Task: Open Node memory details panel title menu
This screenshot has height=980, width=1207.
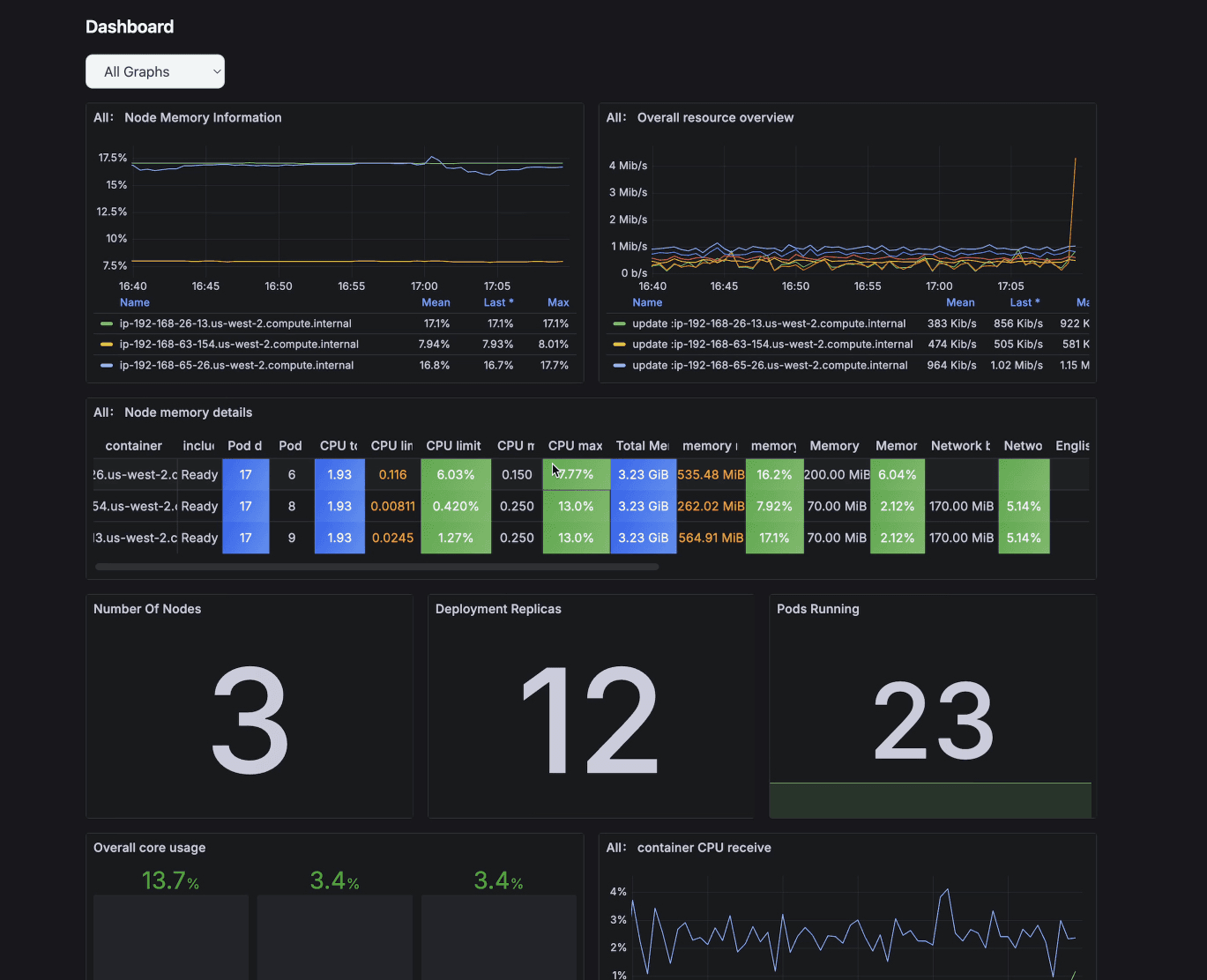Action: 188,412
